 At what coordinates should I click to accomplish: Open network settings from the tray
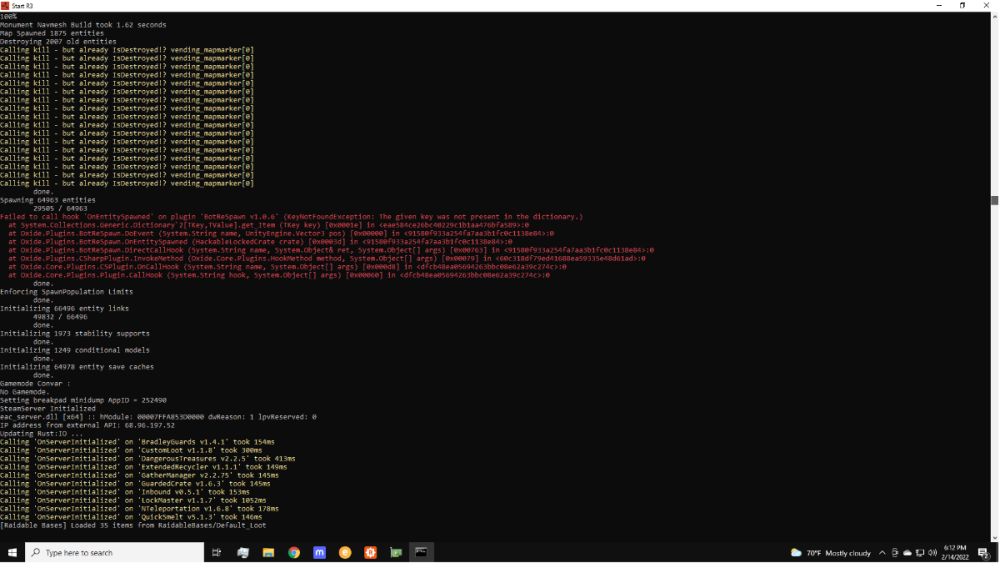pyautogui.click(x=919, y=552)
